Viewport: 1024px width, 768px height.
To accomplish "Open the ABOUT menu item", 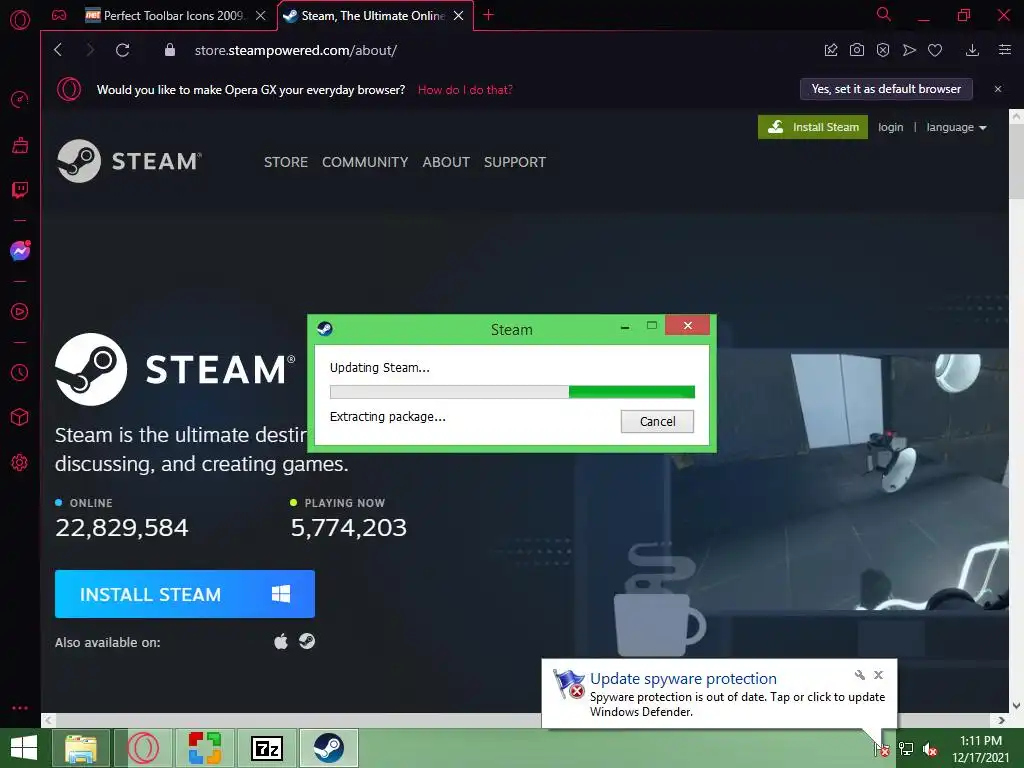I will tap(446, 162).
